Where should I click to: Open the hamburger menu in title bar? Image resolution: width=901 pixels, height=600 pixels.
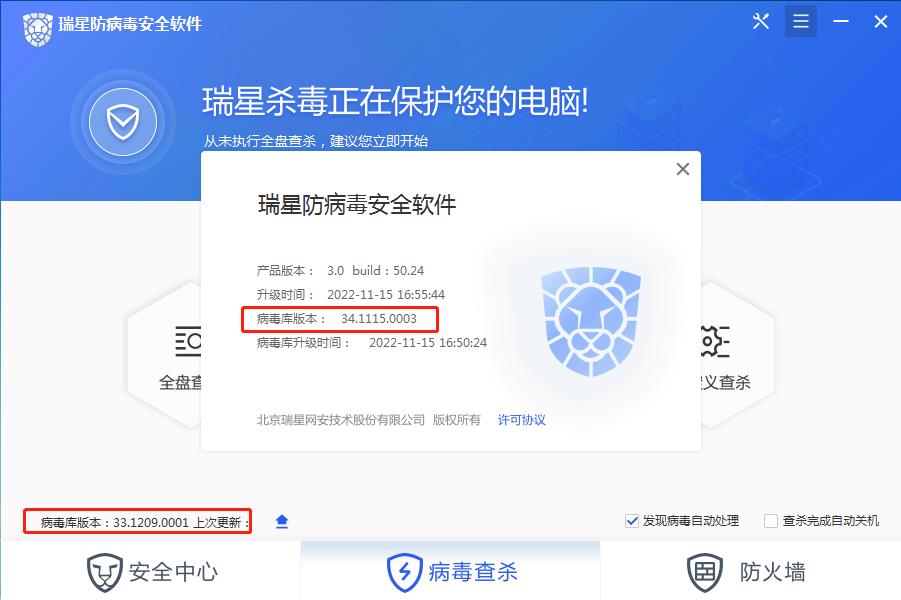coord(800,22)
